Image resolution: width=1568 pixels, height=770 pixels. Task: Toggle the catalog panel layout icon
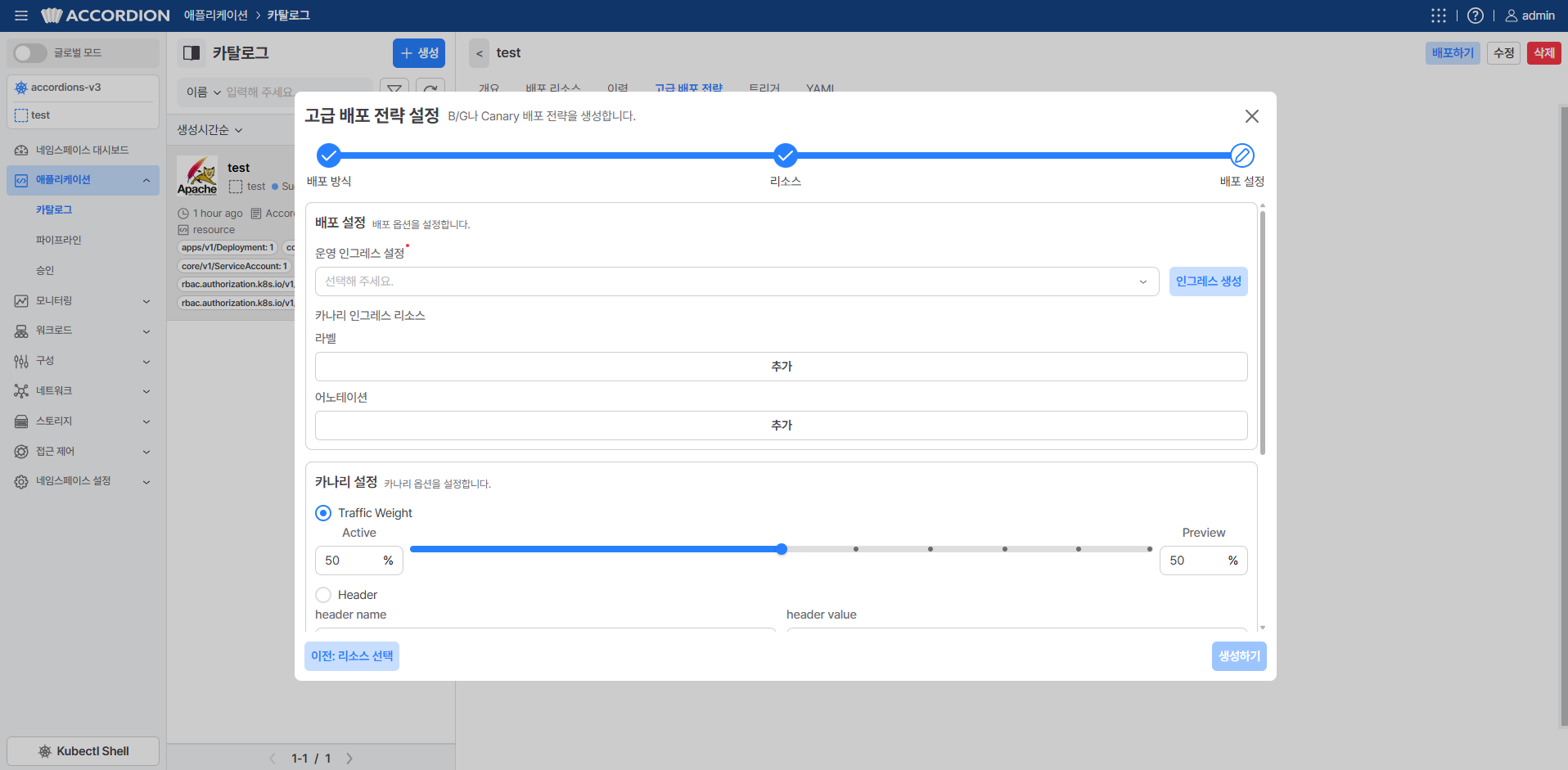pyautogui.click(x=191, y=53)
